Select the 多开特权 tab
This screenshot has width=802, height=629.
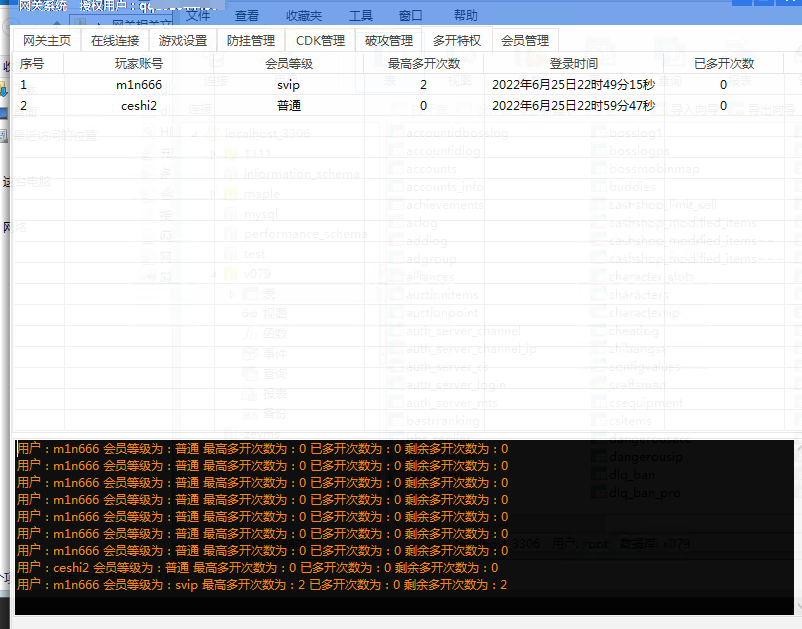[x=457, y=40]
